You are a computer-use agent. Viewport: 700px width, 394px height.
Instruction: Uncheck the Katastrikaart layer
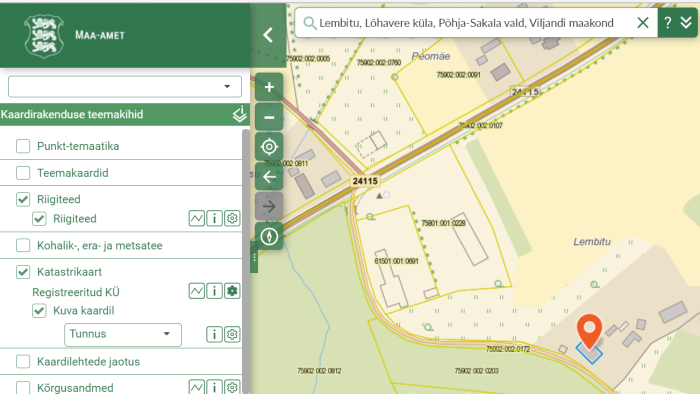23,272
